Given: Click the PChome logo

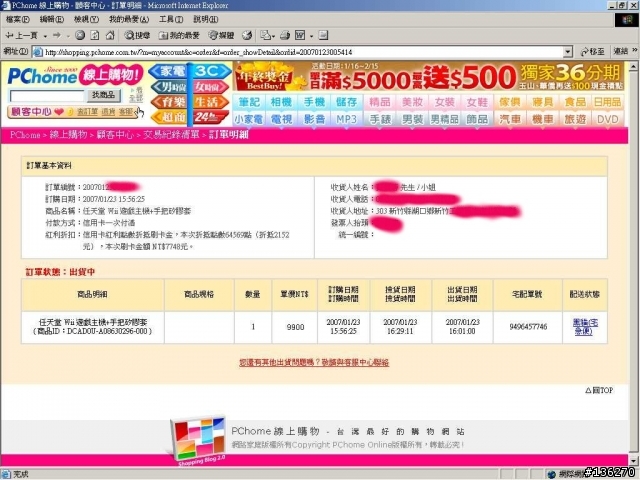Looking at the screenshot, I should (x=42, y=76).
